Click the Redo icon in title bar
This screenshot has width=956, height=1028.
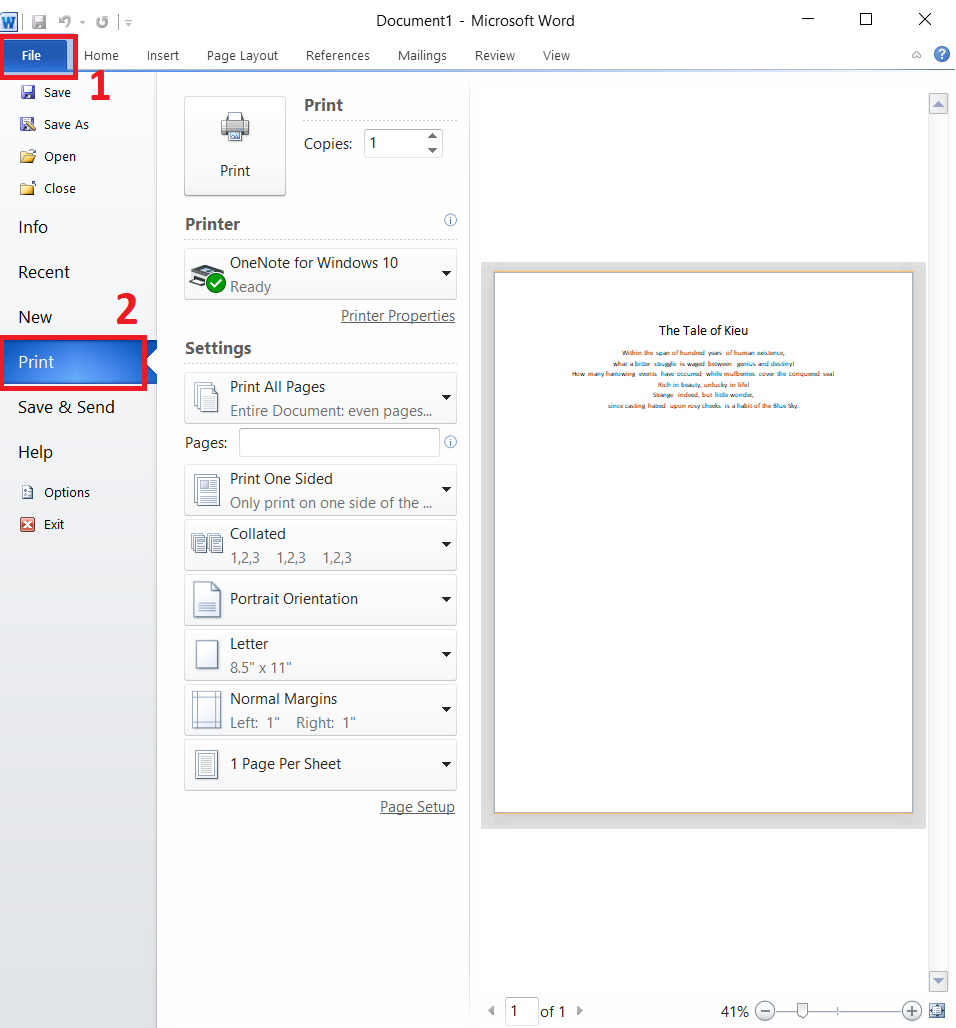click(102, 21)
